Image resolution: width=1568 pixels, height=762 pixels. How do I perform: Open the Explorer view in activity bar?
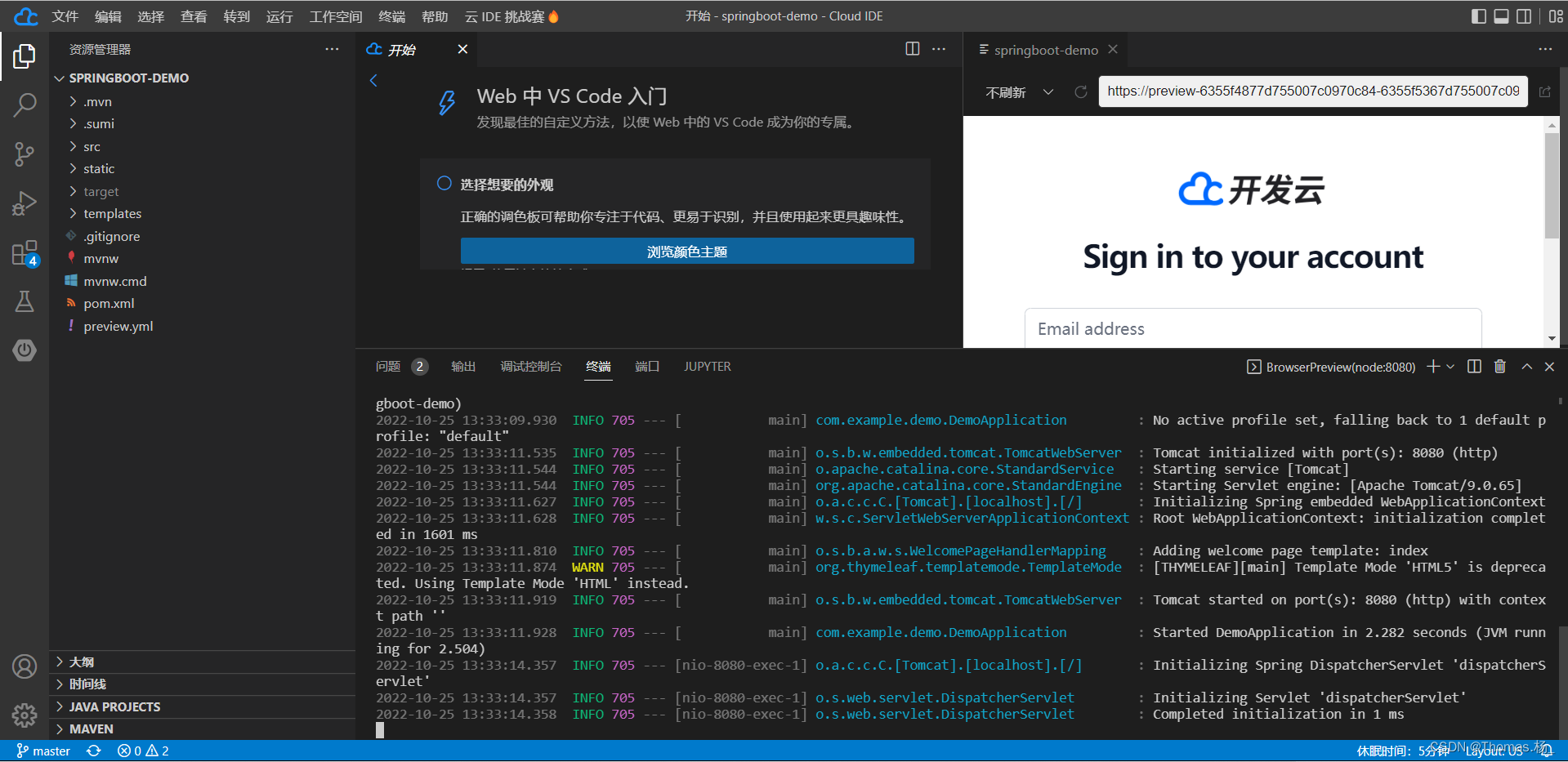[25, 56]
